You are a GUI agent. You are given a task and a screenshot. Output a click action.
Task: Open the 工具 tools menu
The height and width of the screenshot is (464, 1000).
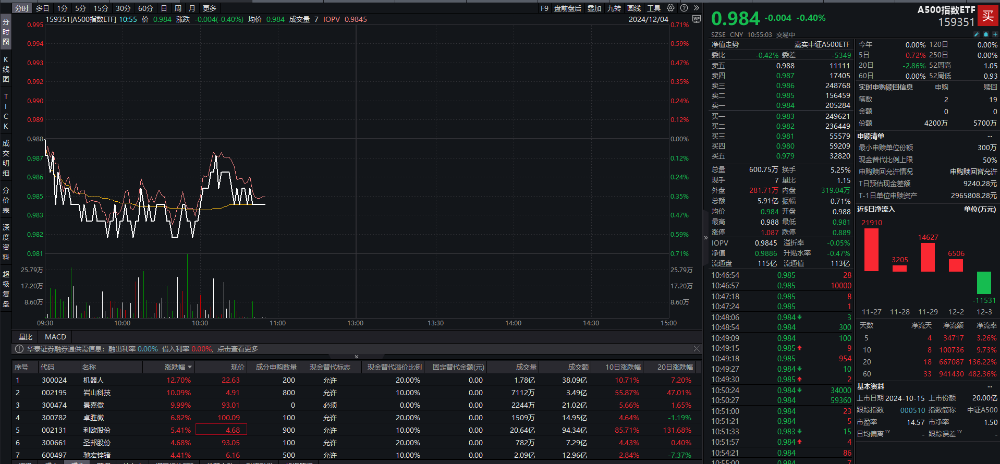[653, 7]
